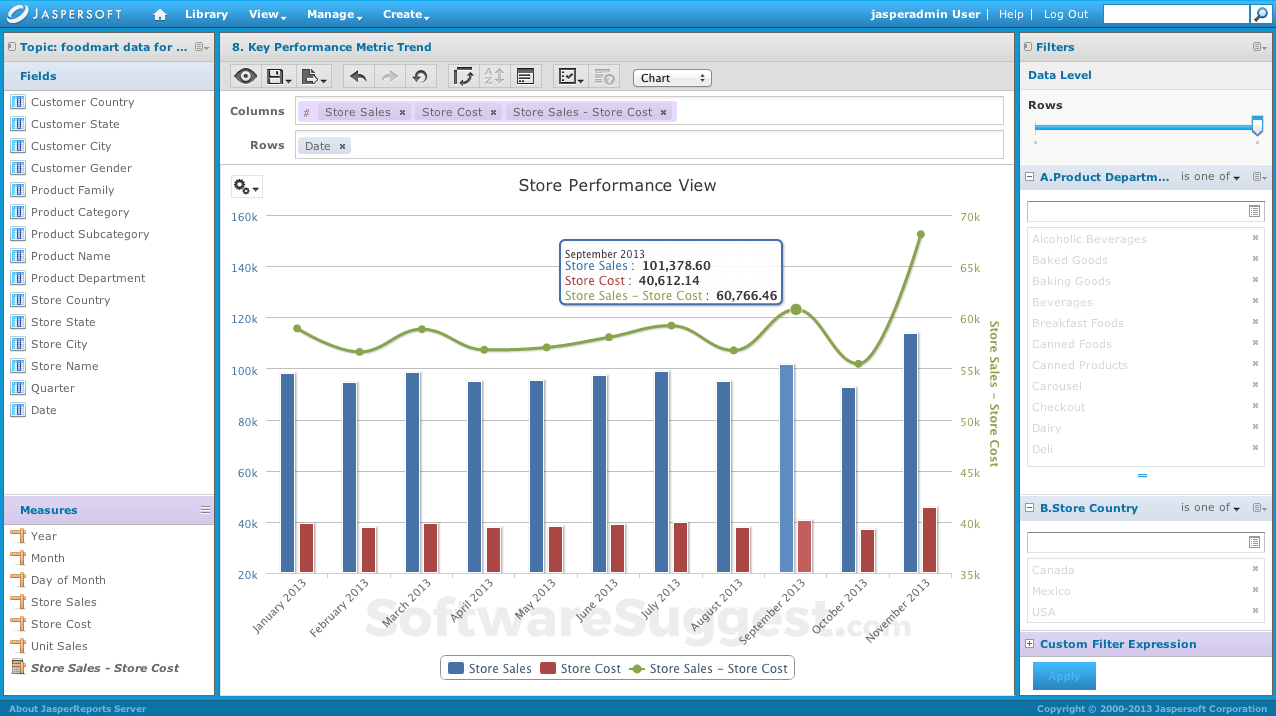Image resolution: width=1276 pixels, height=716 pixels.
Task: Collapse the B.Store Country filter section
Action: point(1028,508)
